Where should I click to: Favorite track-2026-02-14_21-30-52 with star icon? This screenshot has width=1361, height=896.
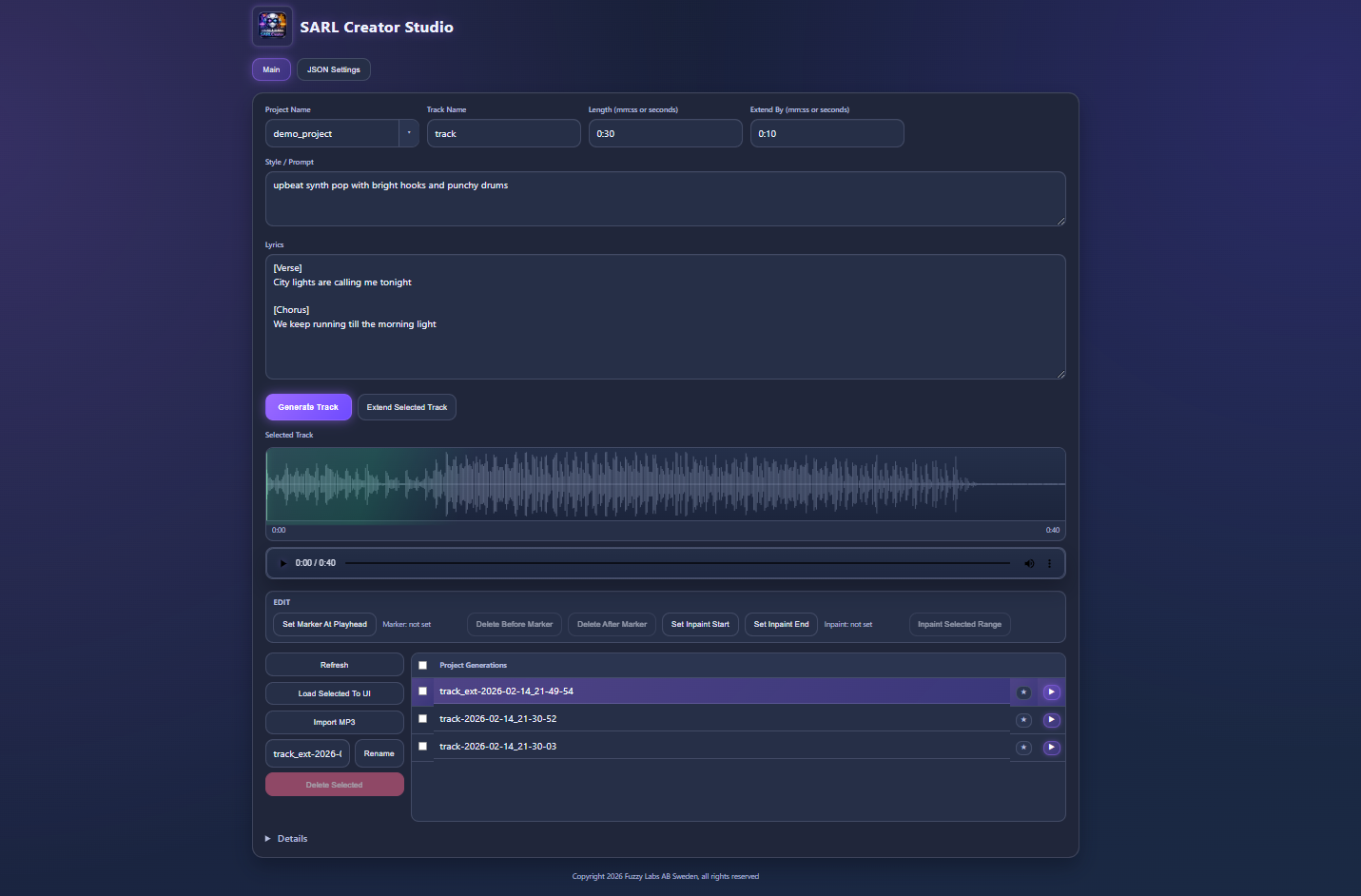pos(1023,720)
